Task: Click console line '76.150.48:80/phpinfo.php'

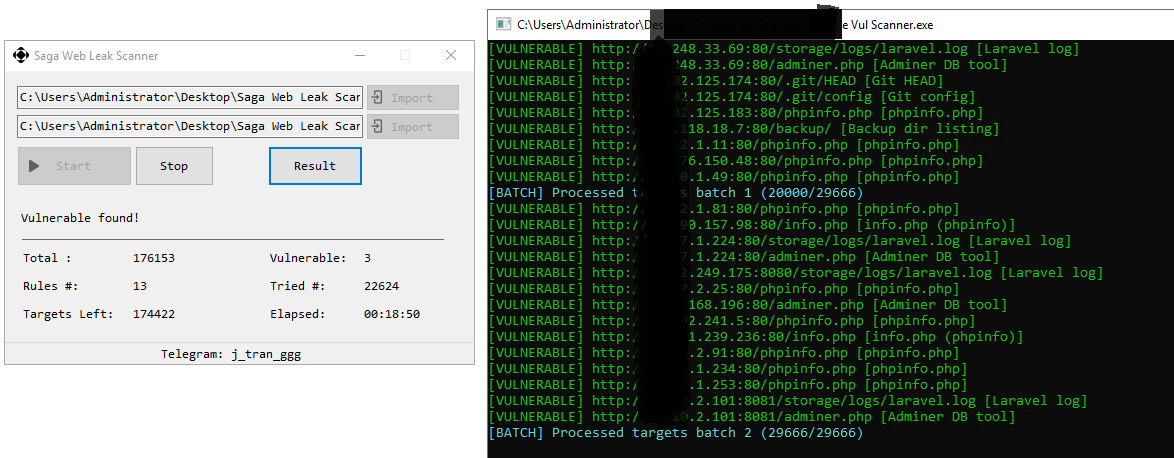Action: tap(736, 161)
